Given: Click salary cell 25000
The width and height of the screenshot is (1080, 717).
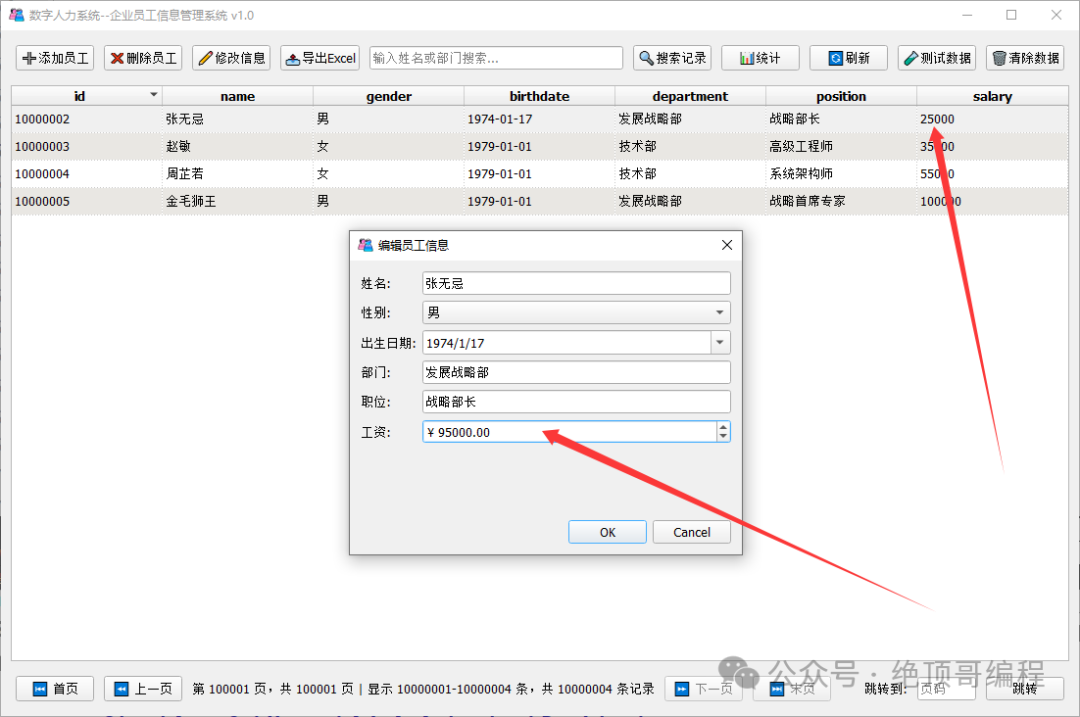Looking at the screenshot, I should (993, 119).
